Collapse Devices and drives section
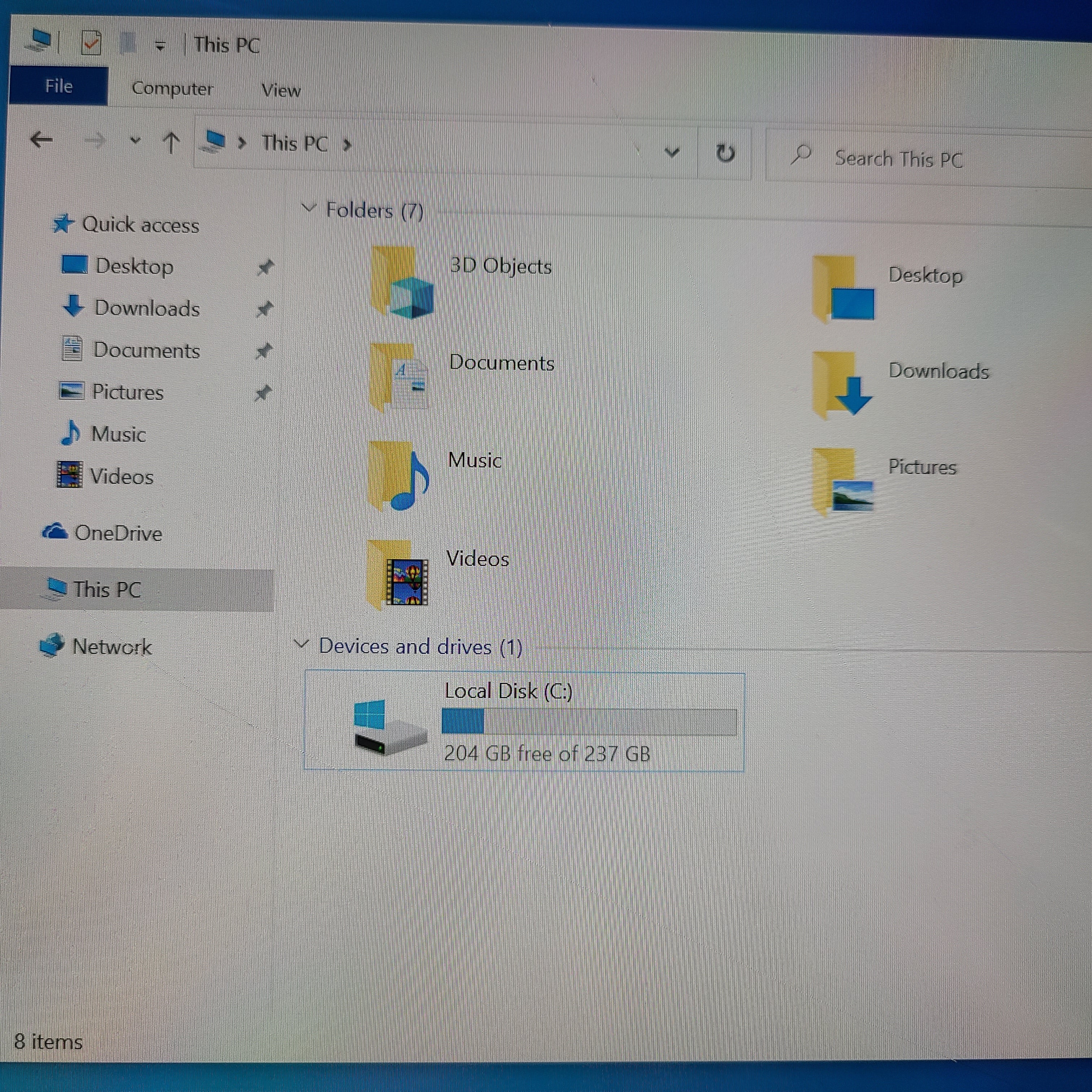Image resolution: width=1092 pixels, height=1092 pixels. point(302,644)
